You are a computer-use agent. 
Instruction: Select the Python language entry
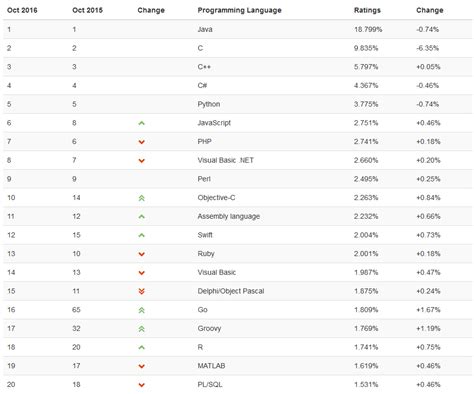tap(209, 104)
